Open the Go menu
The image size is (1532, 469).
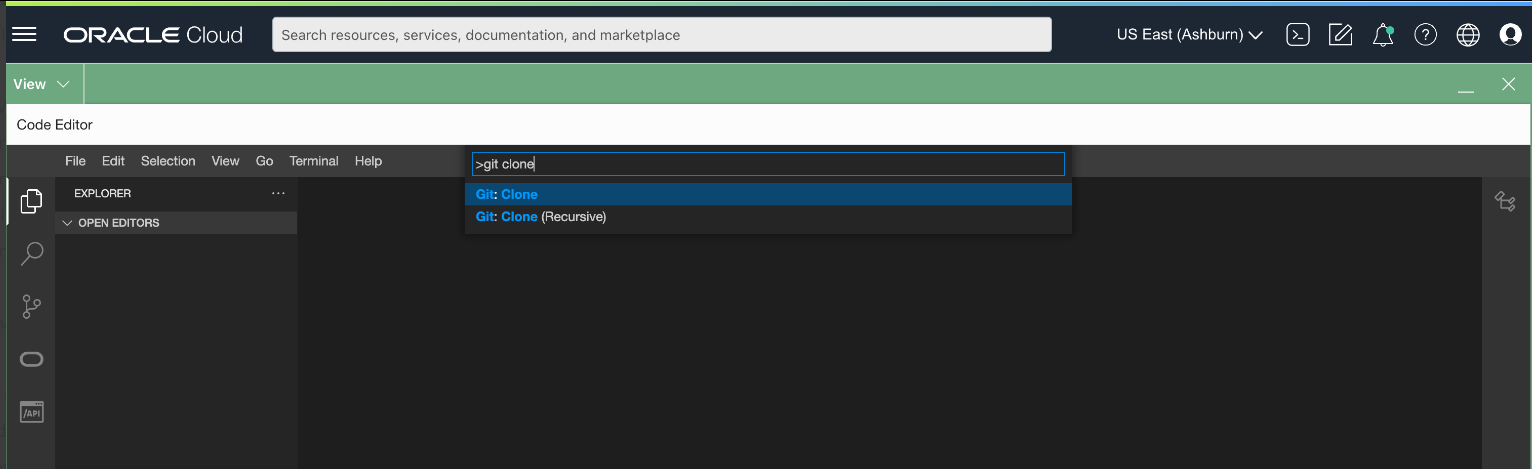click(264, 161)
